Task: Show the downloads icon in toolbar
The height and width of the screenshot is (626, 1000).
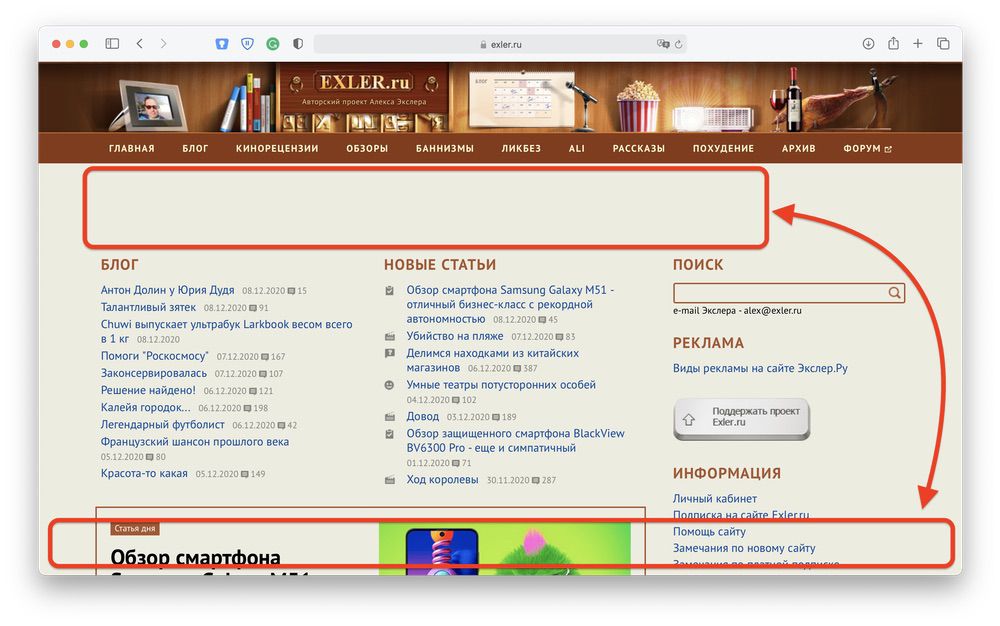Action: point(868,43)
